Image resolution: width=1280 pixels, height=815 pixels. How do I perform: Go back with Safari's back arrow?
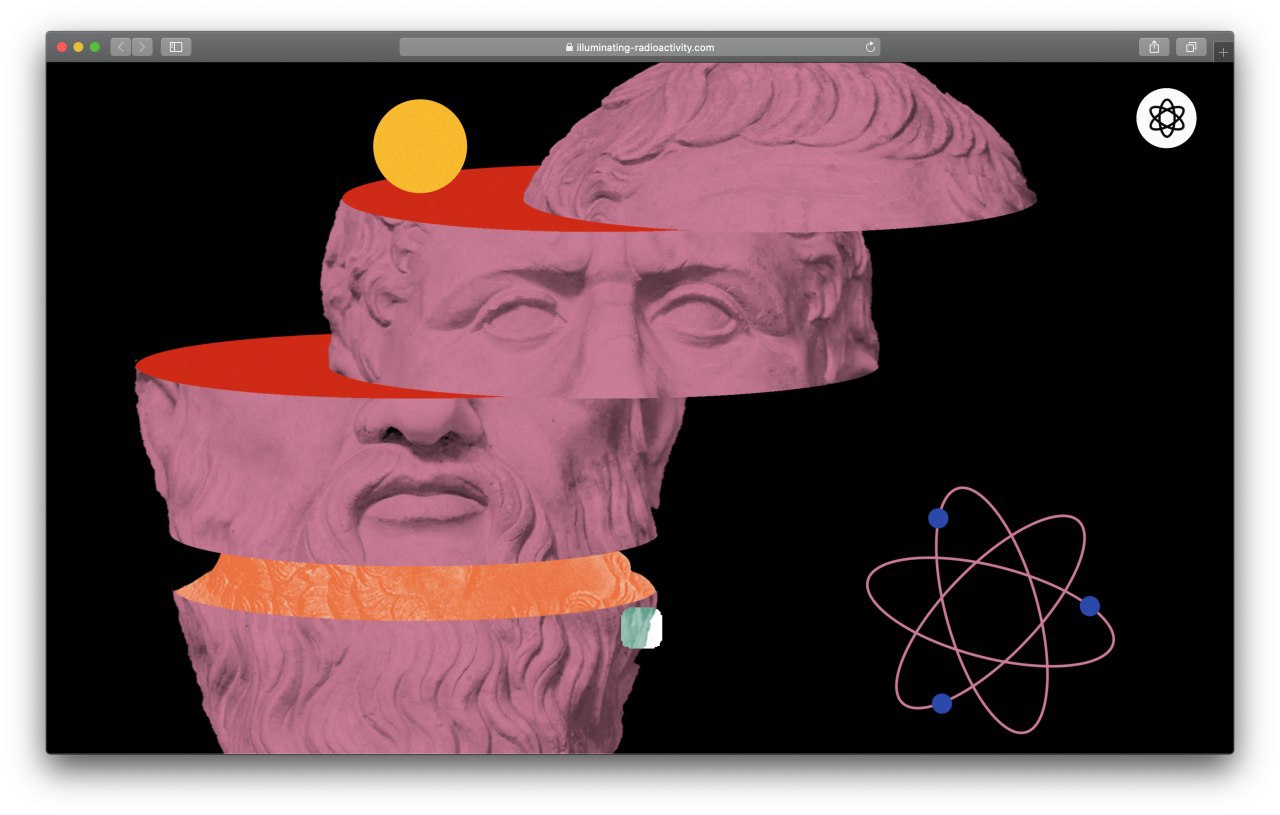[121, 47]
